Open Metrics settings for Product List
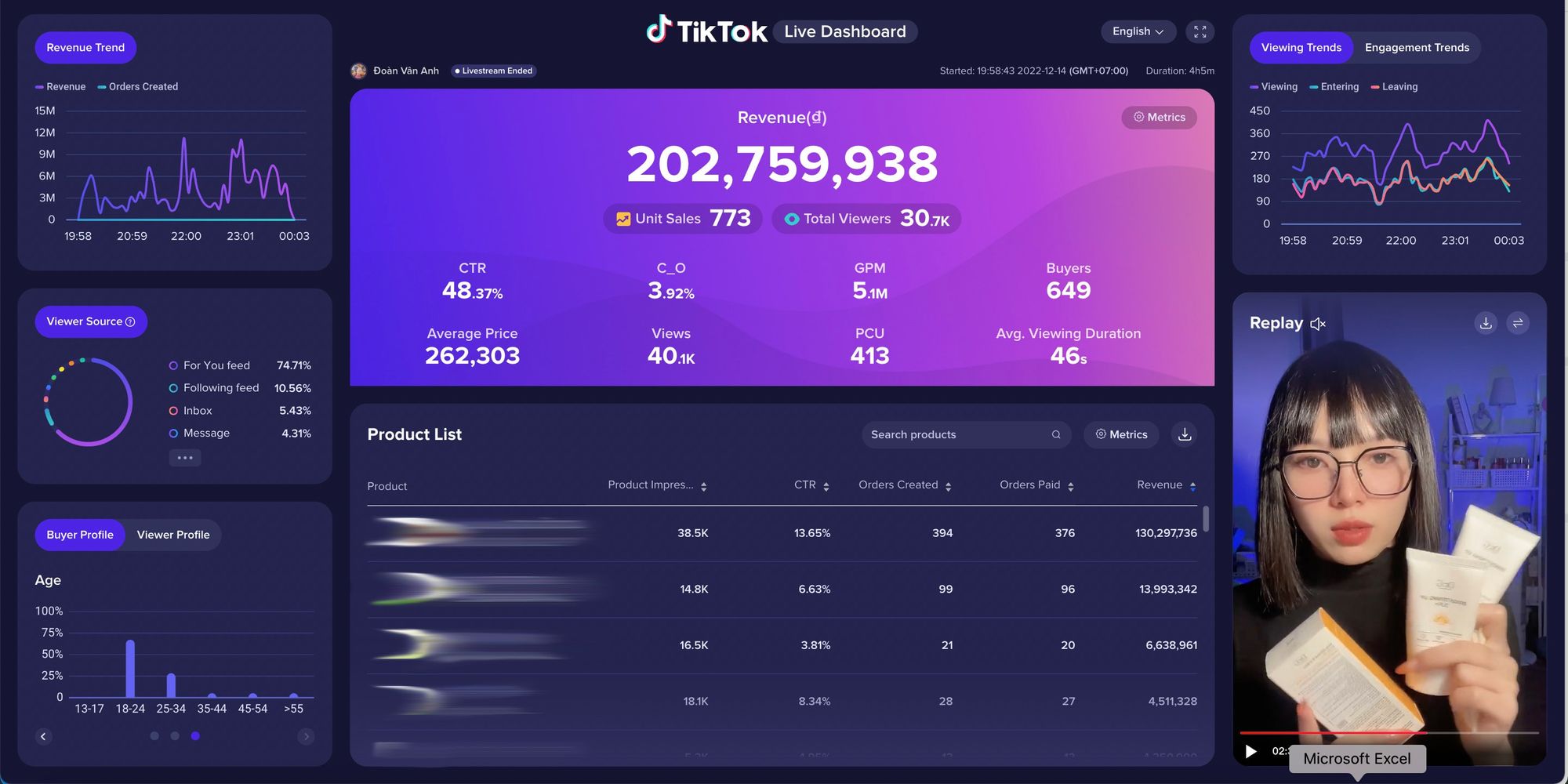The height and width of the screenshot is (784, 1568). (1121, 434)
